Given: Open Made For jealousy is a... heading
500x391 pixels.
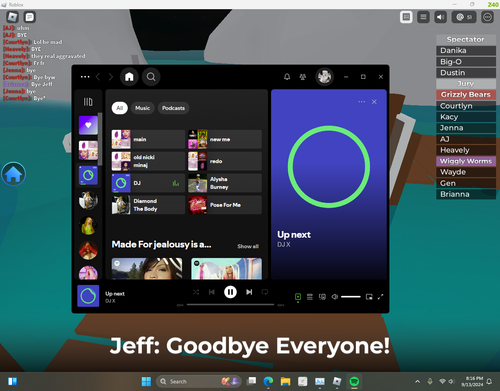Looking at the screenshot, I should [161, 245].
